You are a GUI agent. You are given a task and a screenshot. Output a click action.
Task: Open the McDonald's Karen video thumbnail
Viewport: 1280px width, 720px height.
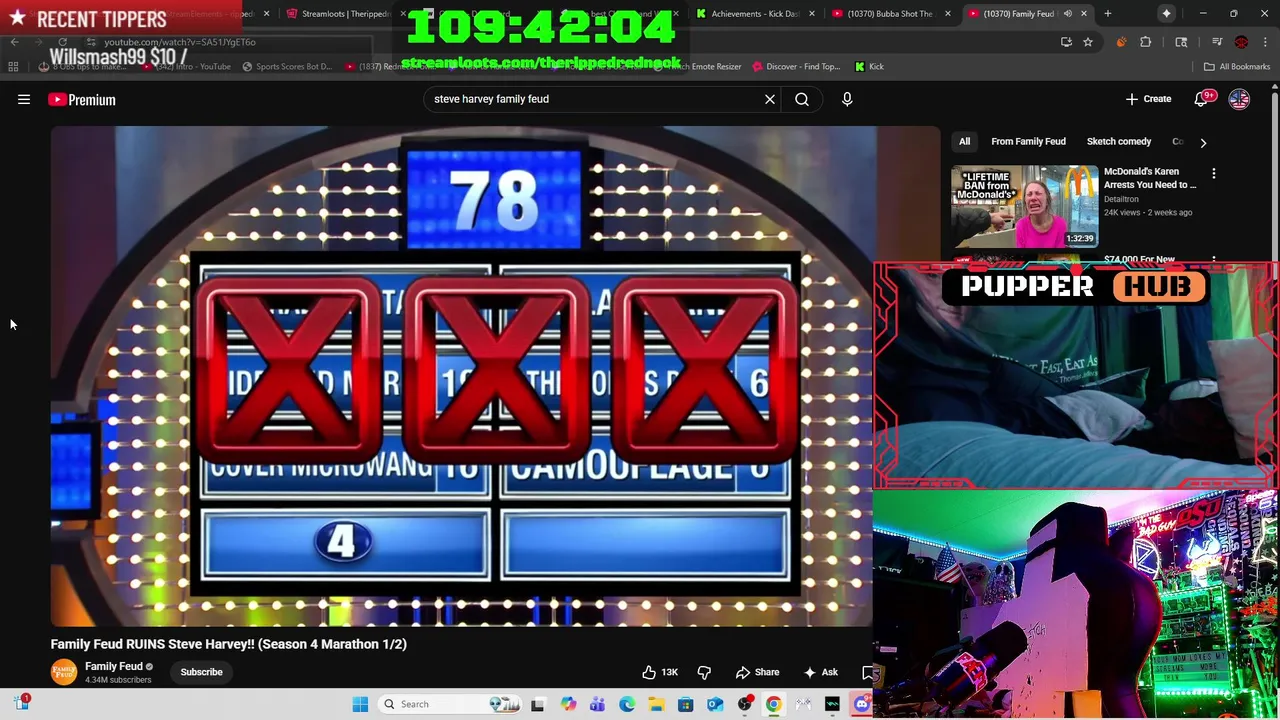coord(1024,206)
